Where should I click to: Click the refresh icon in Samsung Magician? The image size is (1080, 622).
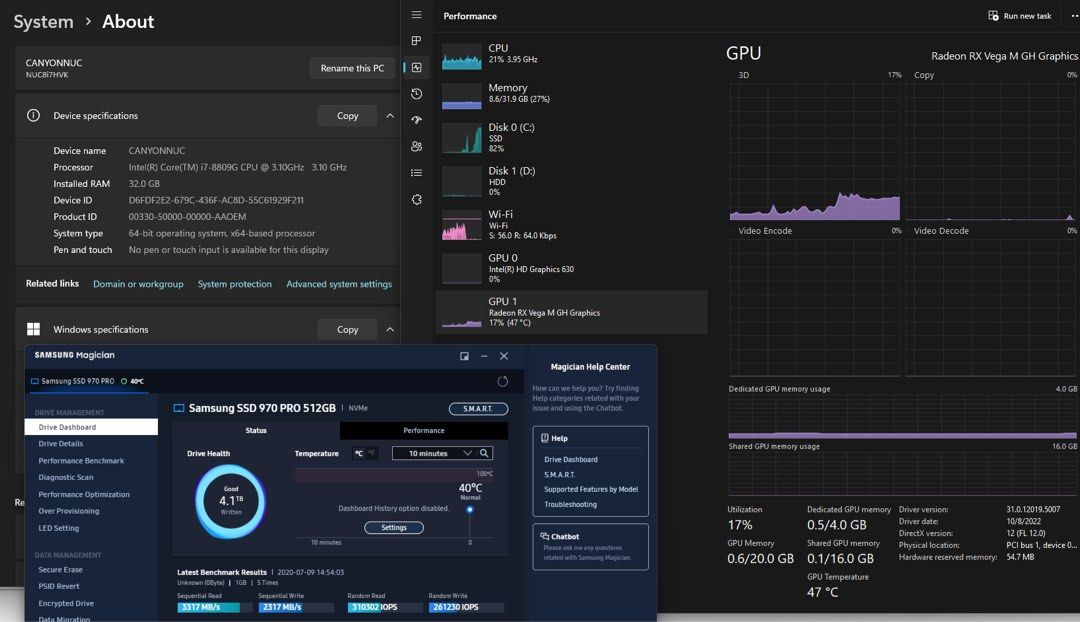(502, 381)
